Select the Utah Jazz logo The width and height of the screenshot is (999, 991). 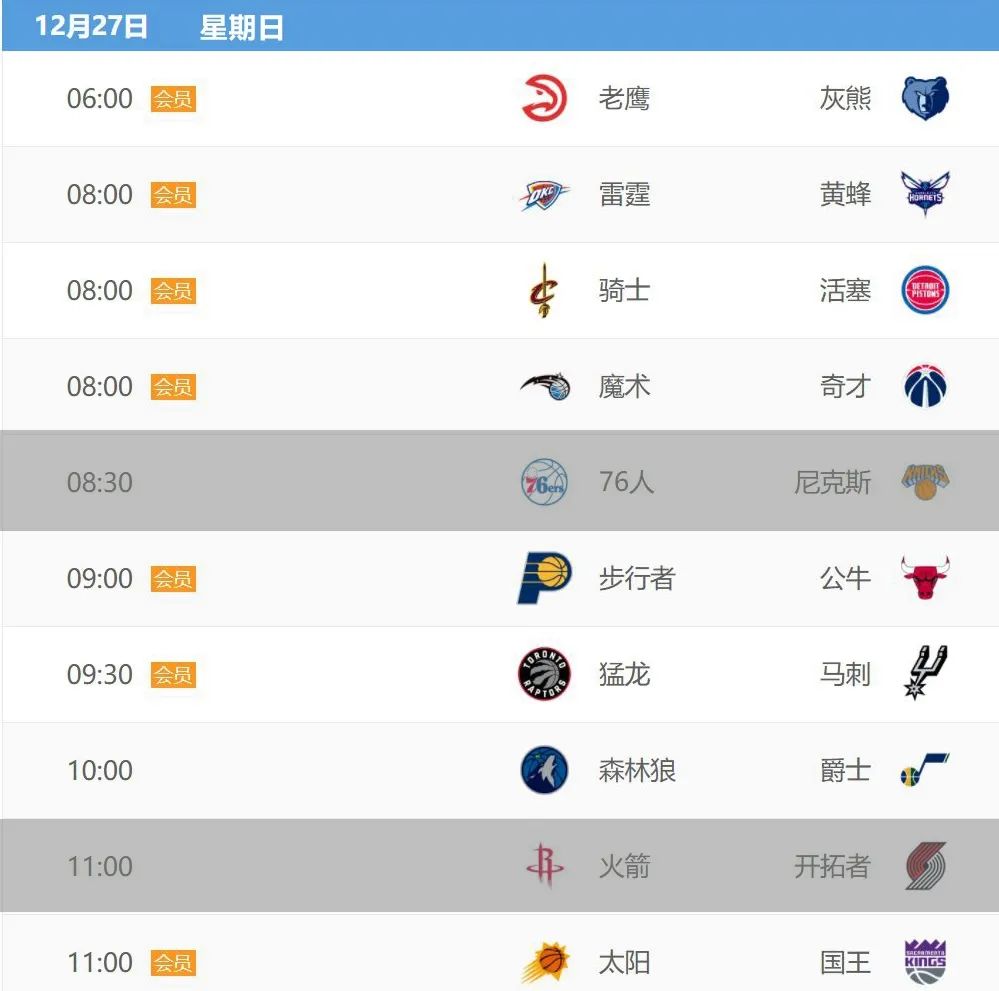[x=925, y=770]
